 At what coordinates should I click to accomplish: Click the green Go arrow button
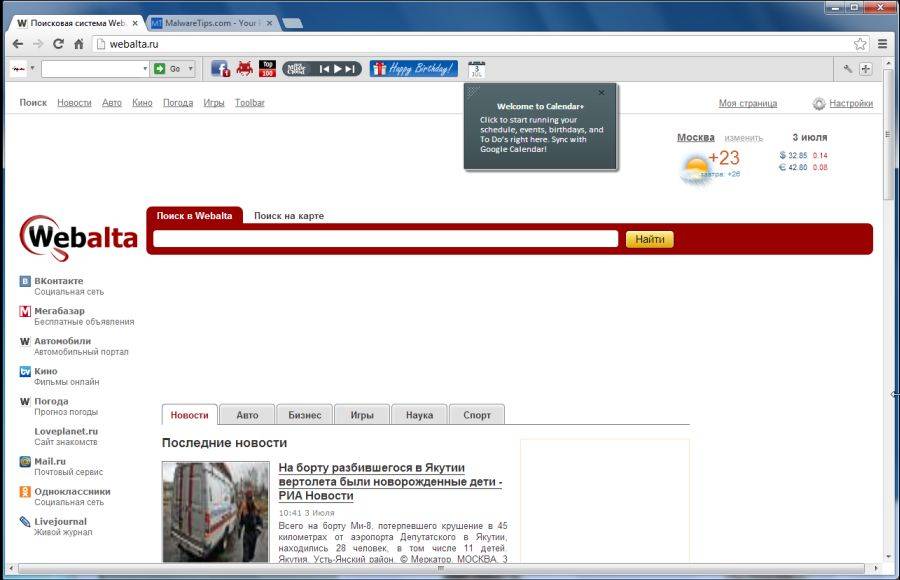click(x=160, y=69)
